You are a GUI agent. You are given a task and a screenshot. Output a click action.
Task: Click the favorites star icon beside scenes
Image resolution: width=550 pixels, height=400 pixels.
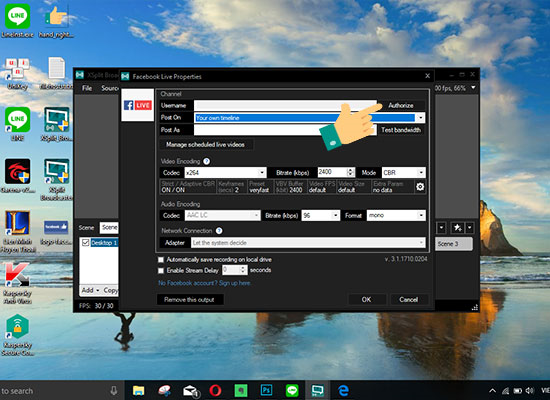458,228
